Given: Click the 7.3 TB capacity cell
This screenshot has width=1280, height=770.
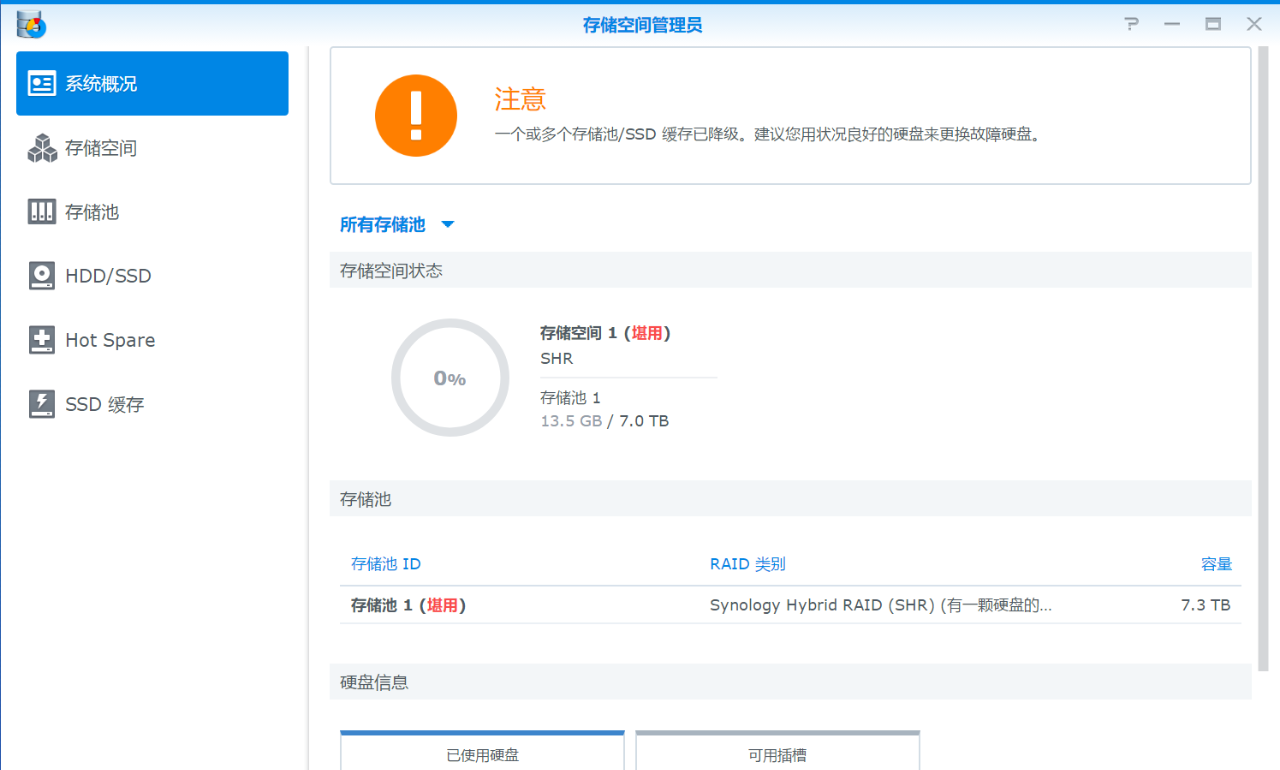Looking at the screenshot, I should tap(1206, 605).
